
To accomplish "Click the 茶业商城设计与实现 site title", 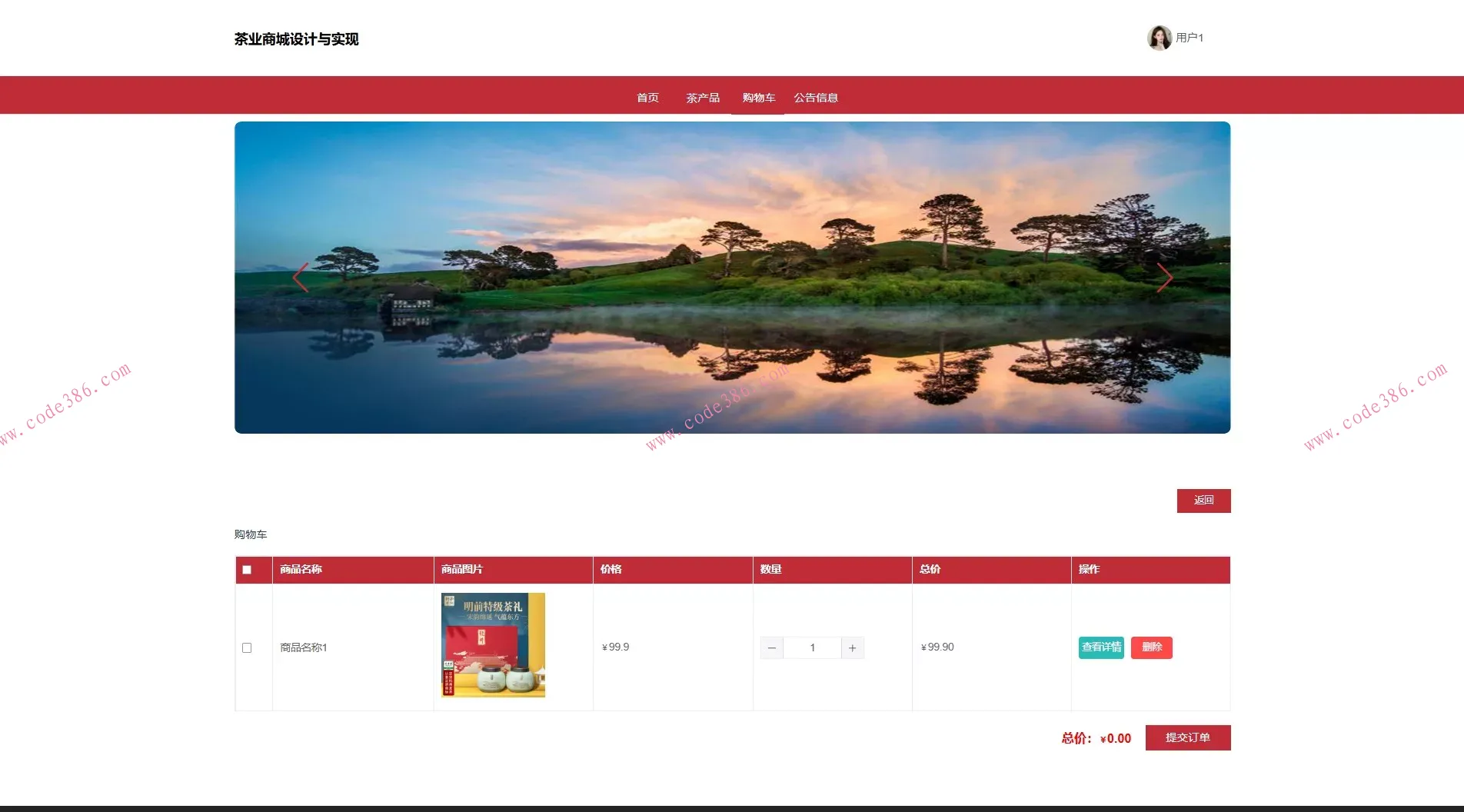I will 296,39.
